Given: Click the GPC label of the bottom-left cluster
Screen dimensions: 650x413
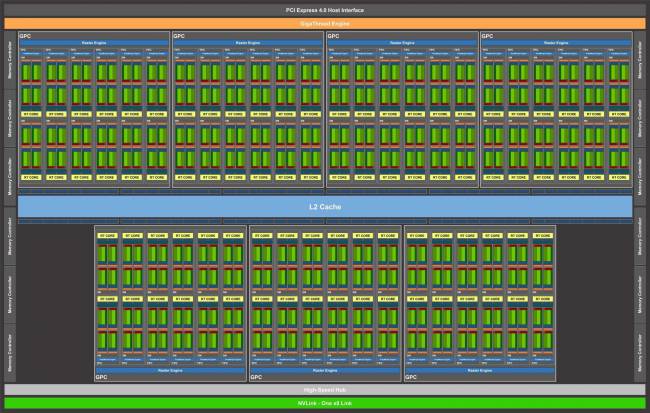Looking at the screenshot, I should click(101, 377).
